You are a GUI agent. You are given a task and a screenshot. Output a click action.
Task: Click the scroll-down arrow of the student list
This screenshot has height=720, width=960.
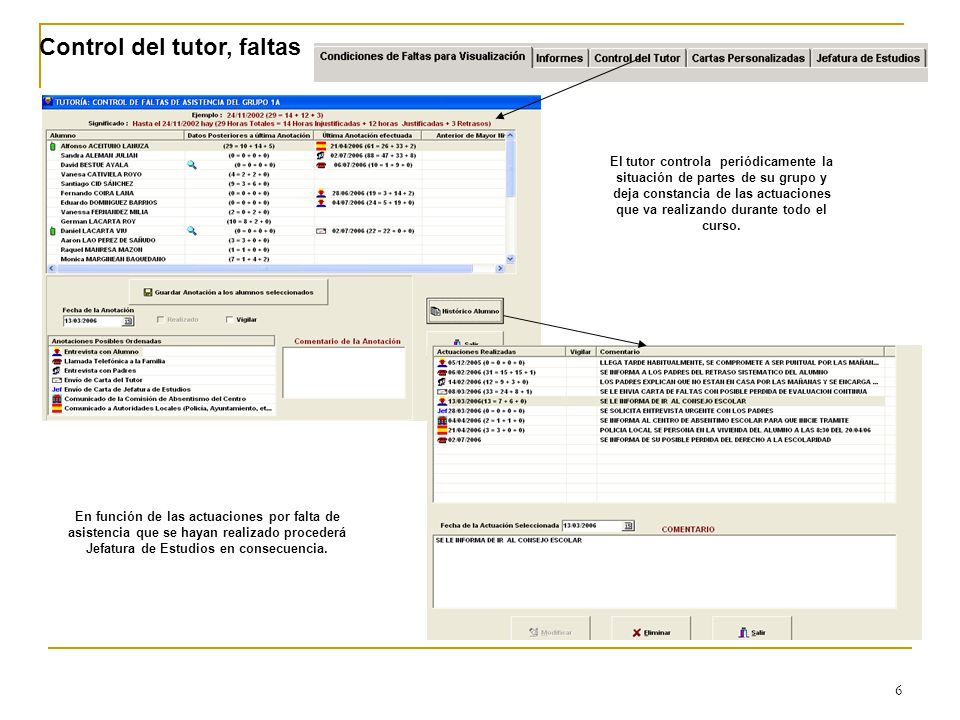511,260
